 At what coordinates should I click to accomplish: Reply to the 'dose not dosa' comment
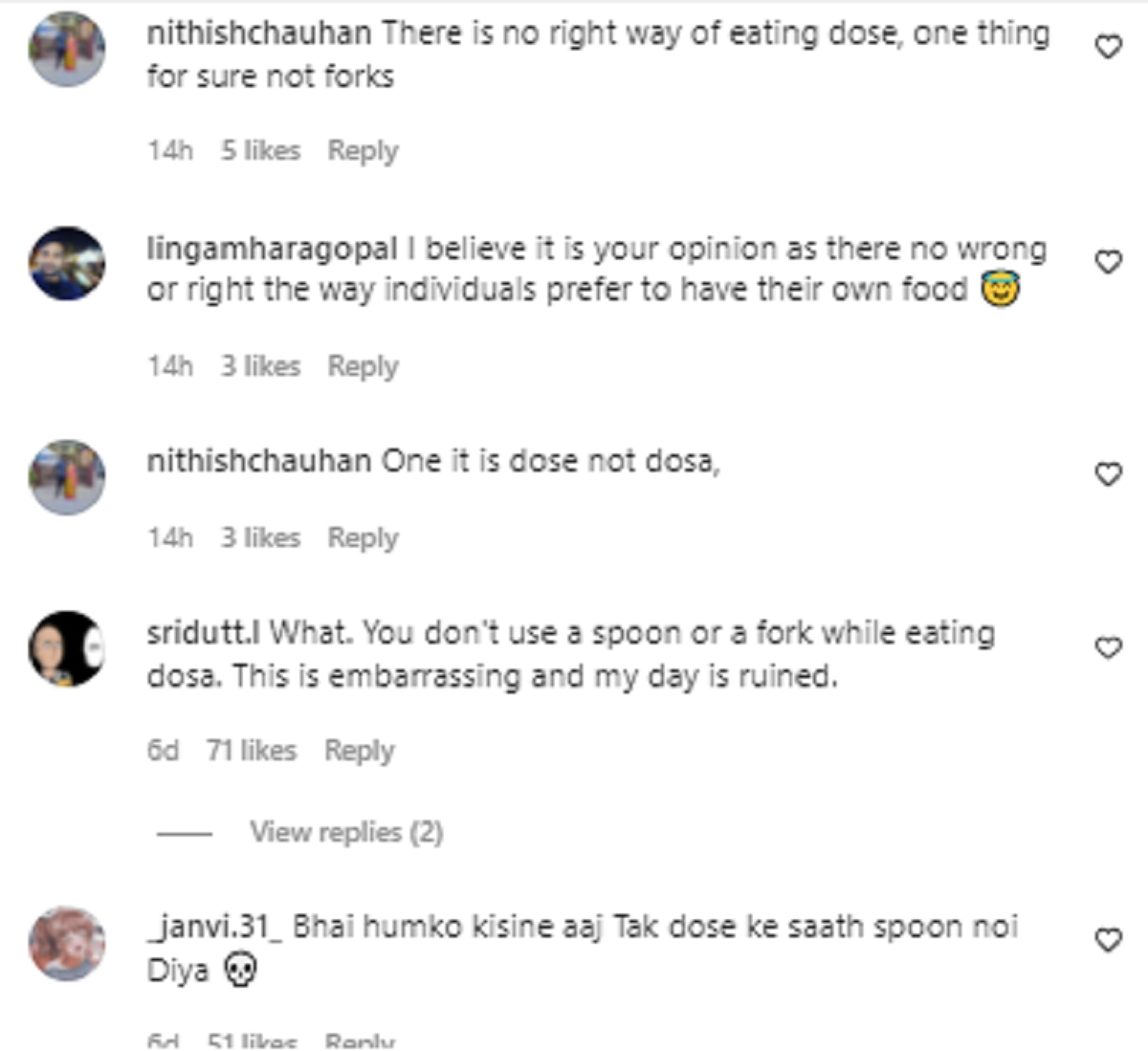(363, 537)
